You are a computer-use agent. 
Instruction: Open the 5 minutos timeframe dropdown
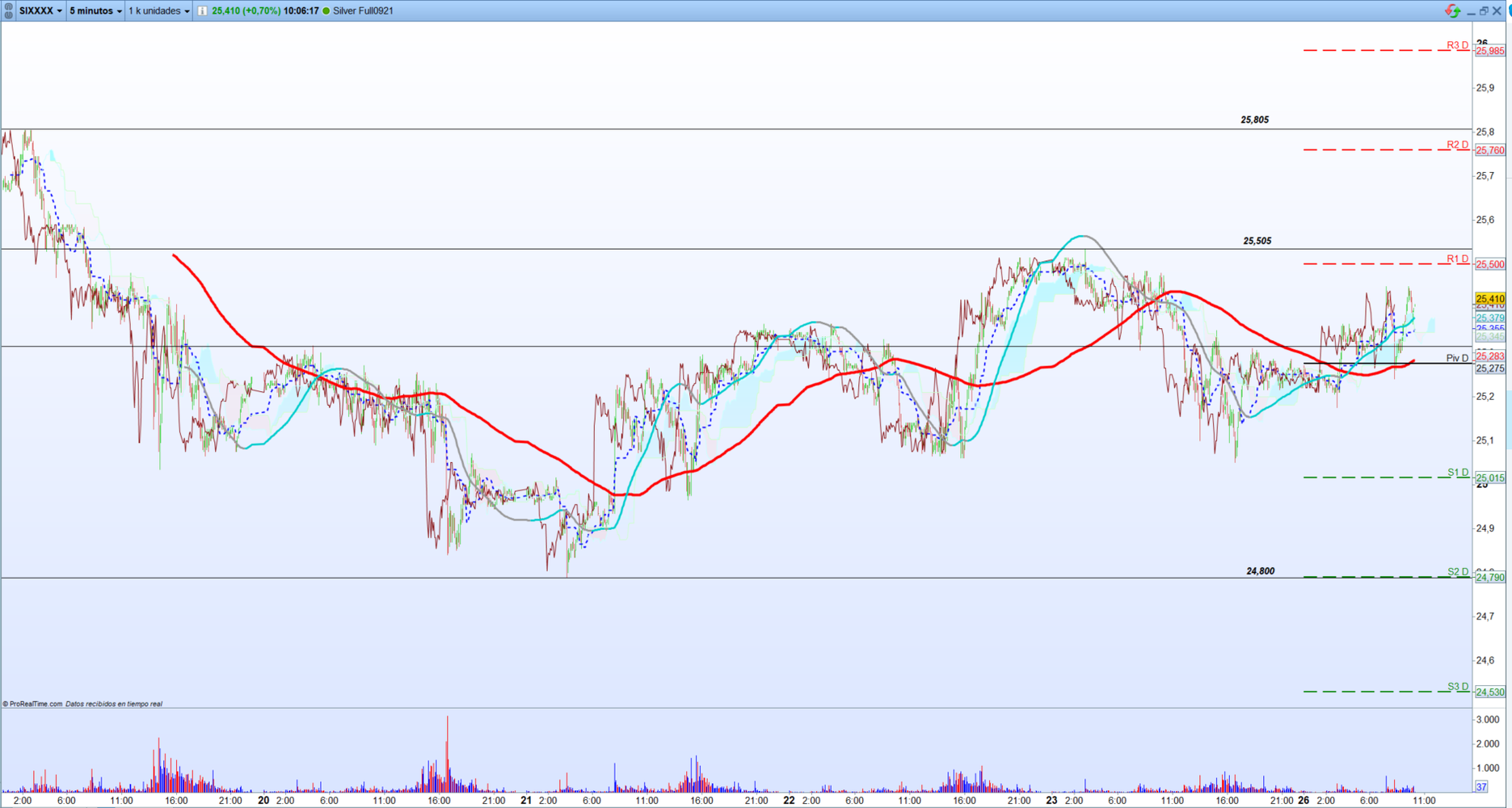(x=95, y=11)
